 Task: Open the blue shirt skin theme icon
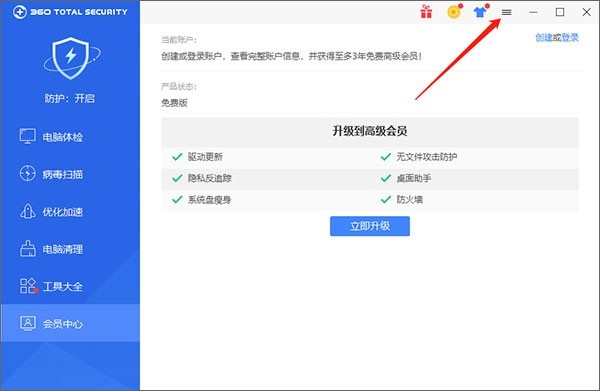[x=480, y=12]
